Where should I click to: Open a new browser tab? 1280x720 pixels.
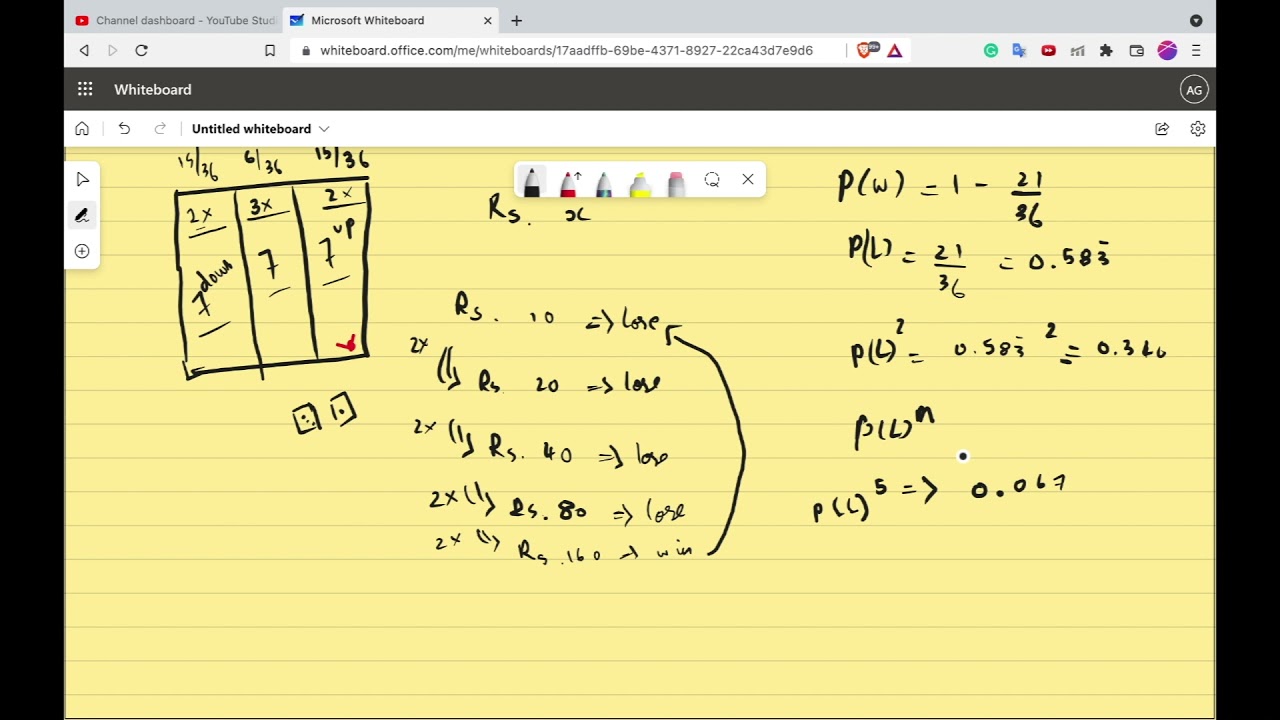[516, 20]
